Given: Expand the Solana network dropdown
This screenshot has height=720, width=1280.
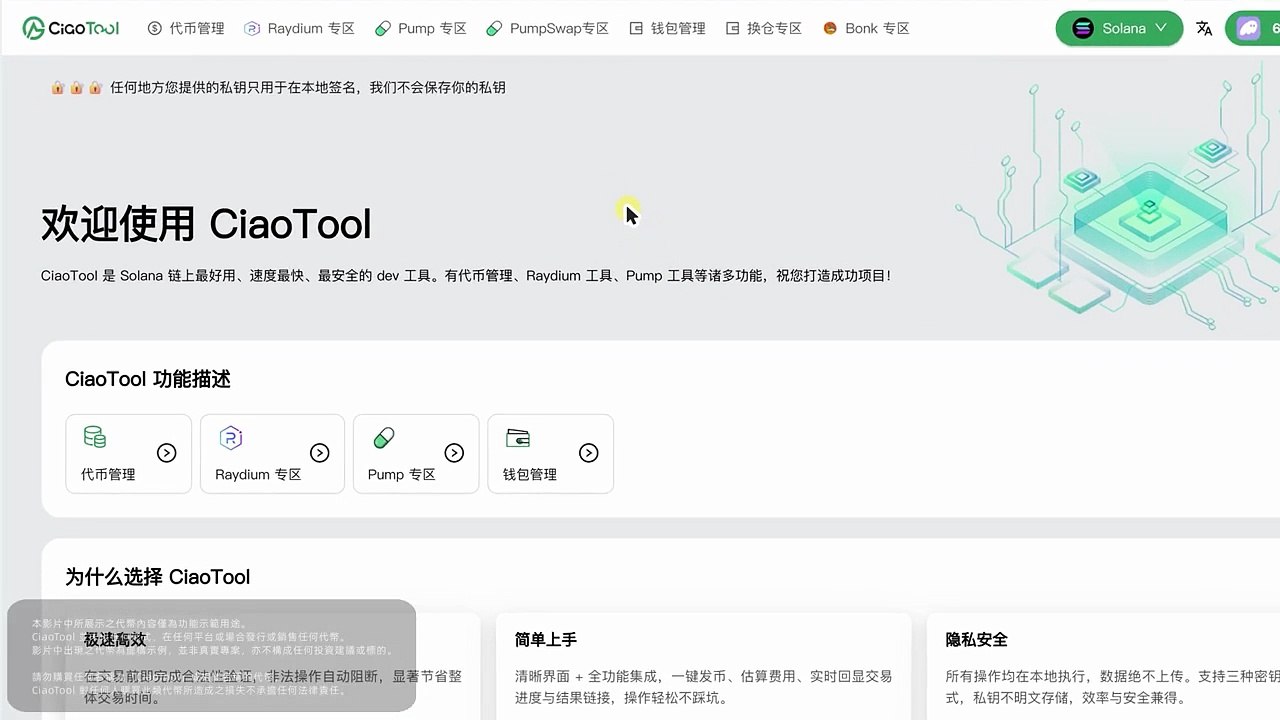Looking at the screenshot, I should 1119,28.
